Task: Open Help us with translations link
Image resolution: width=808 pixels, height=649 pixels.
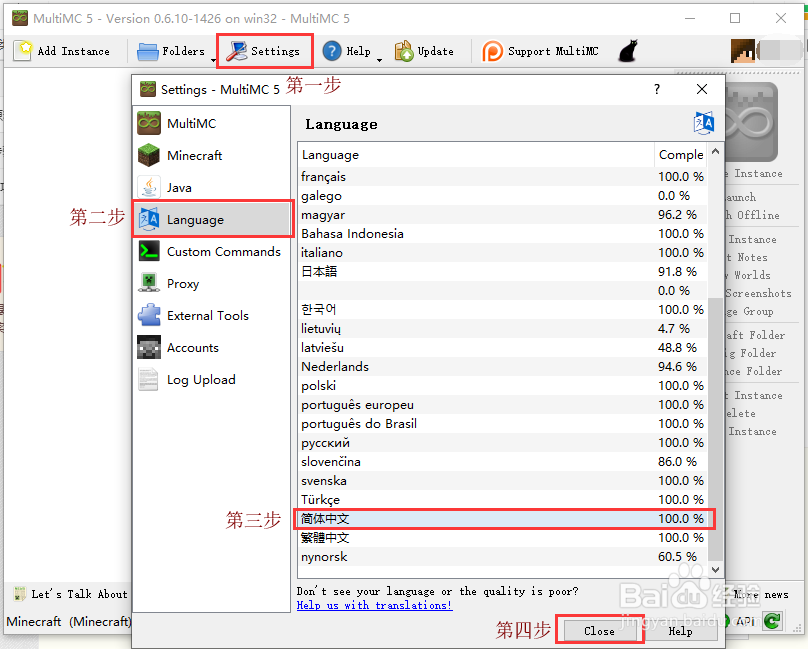Action: pyautogui.click(x=375, y=605)
